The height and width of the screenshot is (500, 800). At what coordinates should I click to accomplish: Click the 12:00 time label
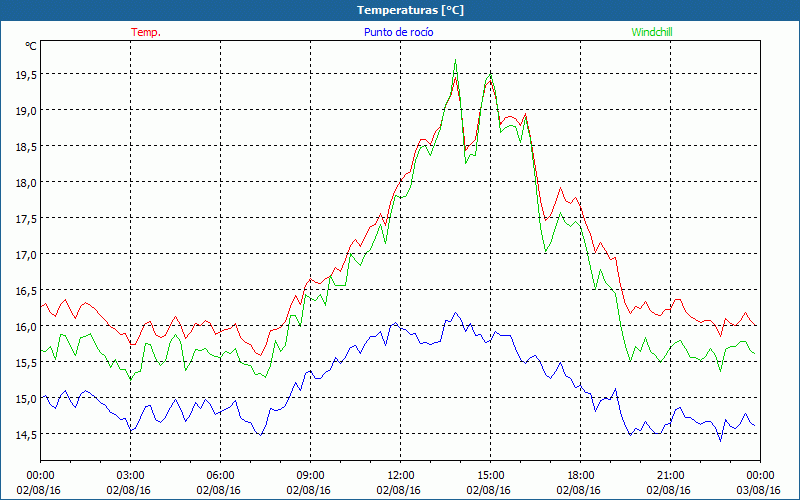[401, 475]
